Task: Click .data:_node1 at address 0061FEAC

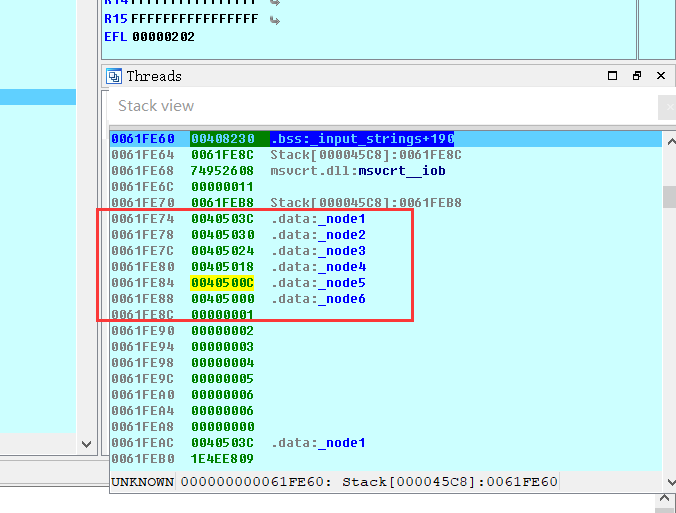Action: click(318, 443)
